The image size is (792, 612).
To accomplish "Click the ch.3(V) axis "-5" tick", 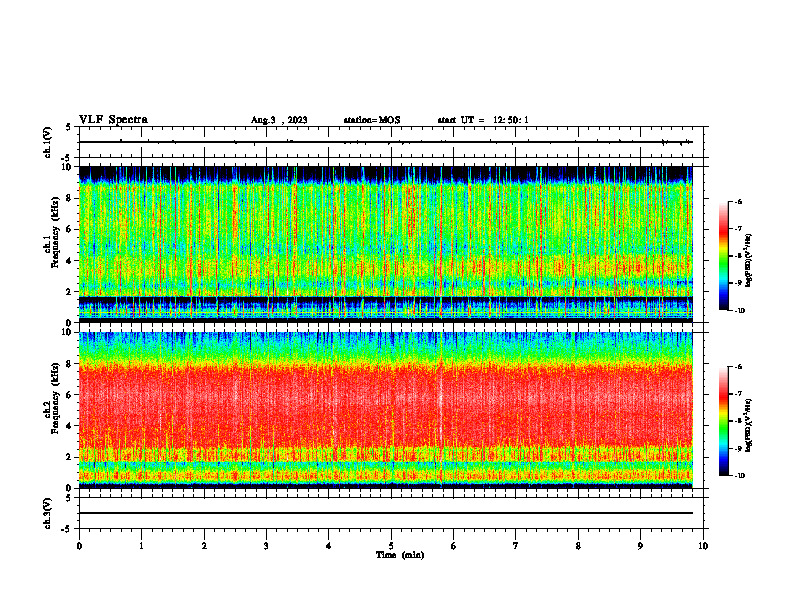I will tap(66, 529).
